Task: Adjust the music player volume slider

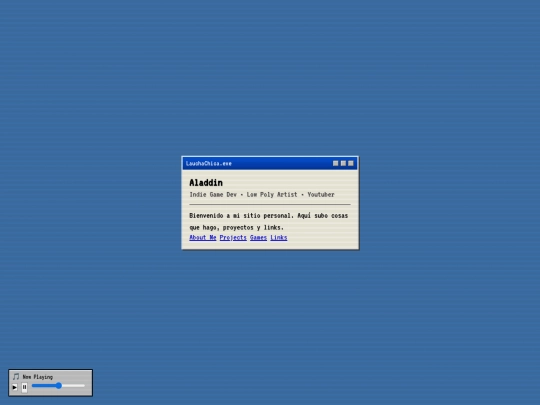Action: [x=58, y=386]
